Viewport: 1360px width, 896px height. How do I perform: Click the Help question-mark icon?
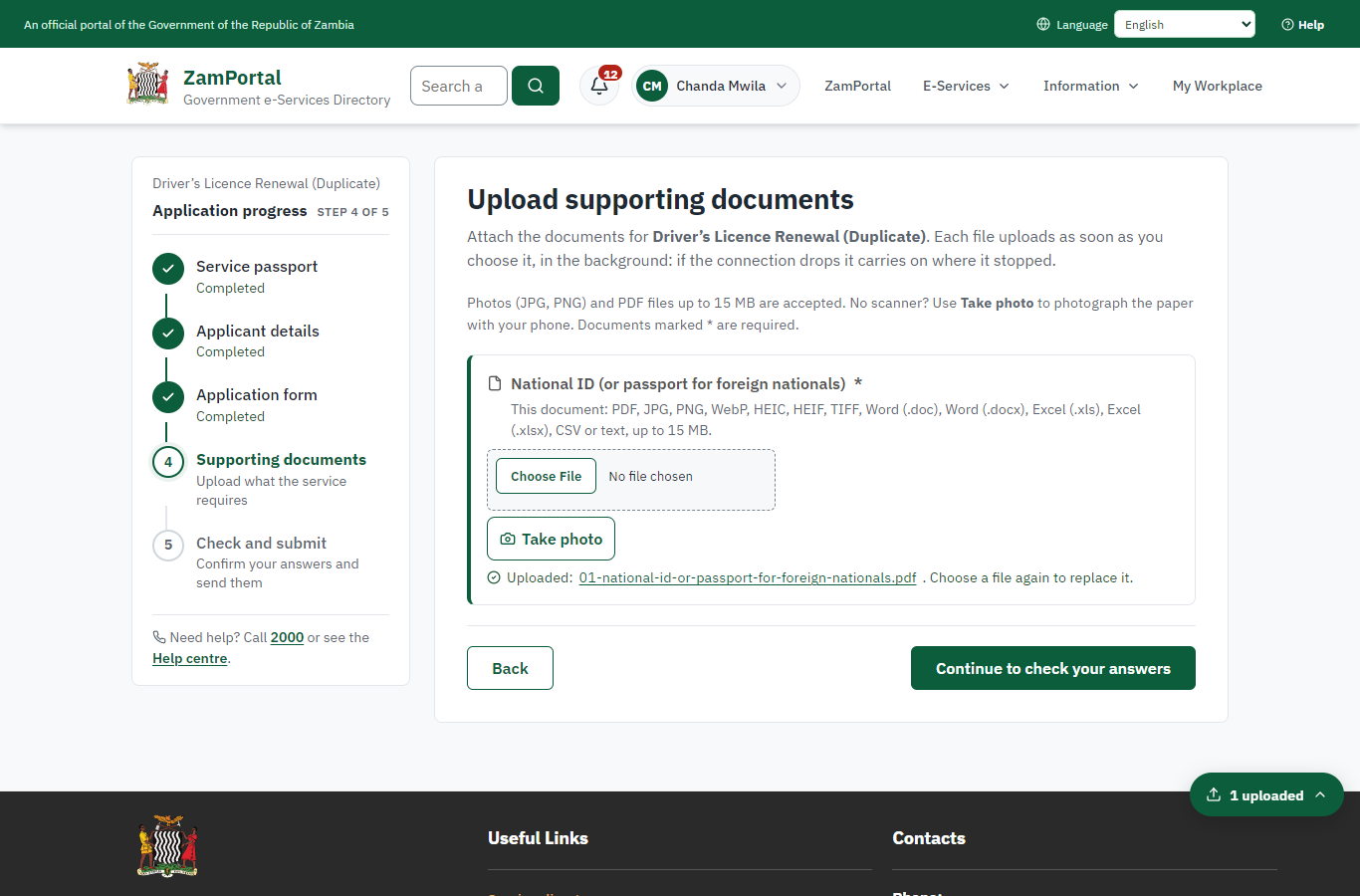(1287, 24)
